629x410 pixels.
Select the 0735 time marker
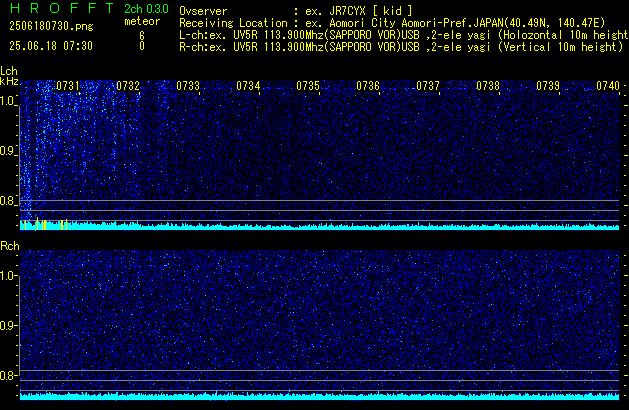308,86
